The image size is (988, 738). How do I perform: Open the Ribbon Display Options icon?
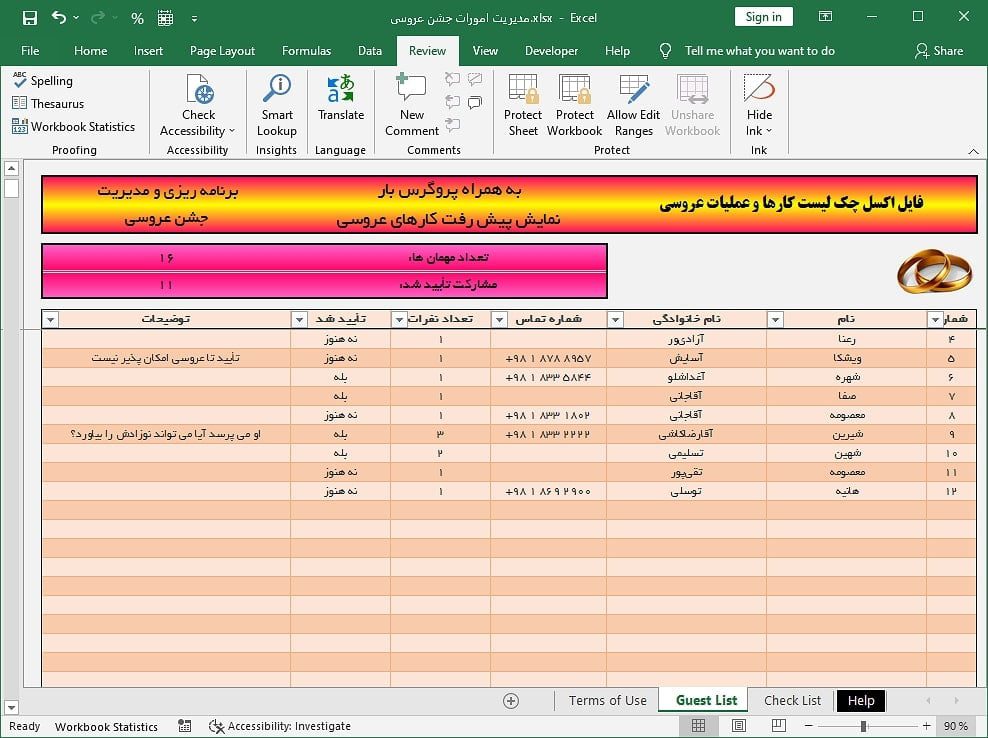825,17
